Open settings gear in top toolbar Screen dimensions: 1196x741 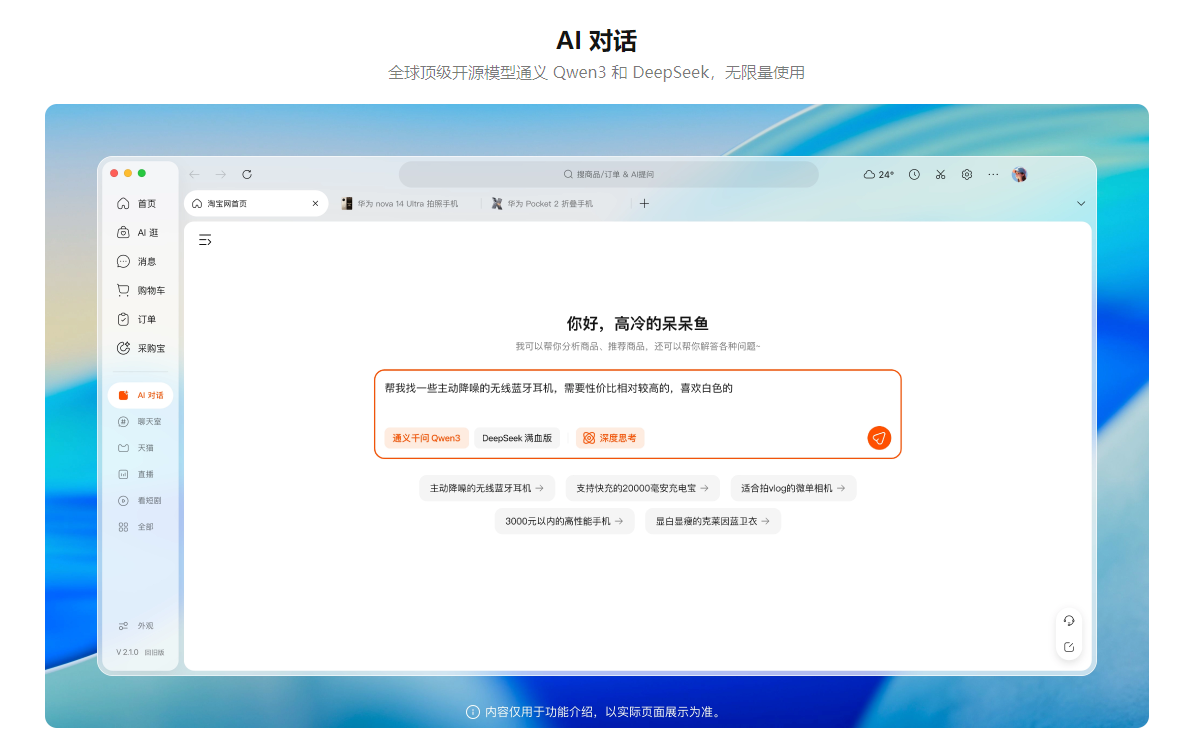click(967, 174)
